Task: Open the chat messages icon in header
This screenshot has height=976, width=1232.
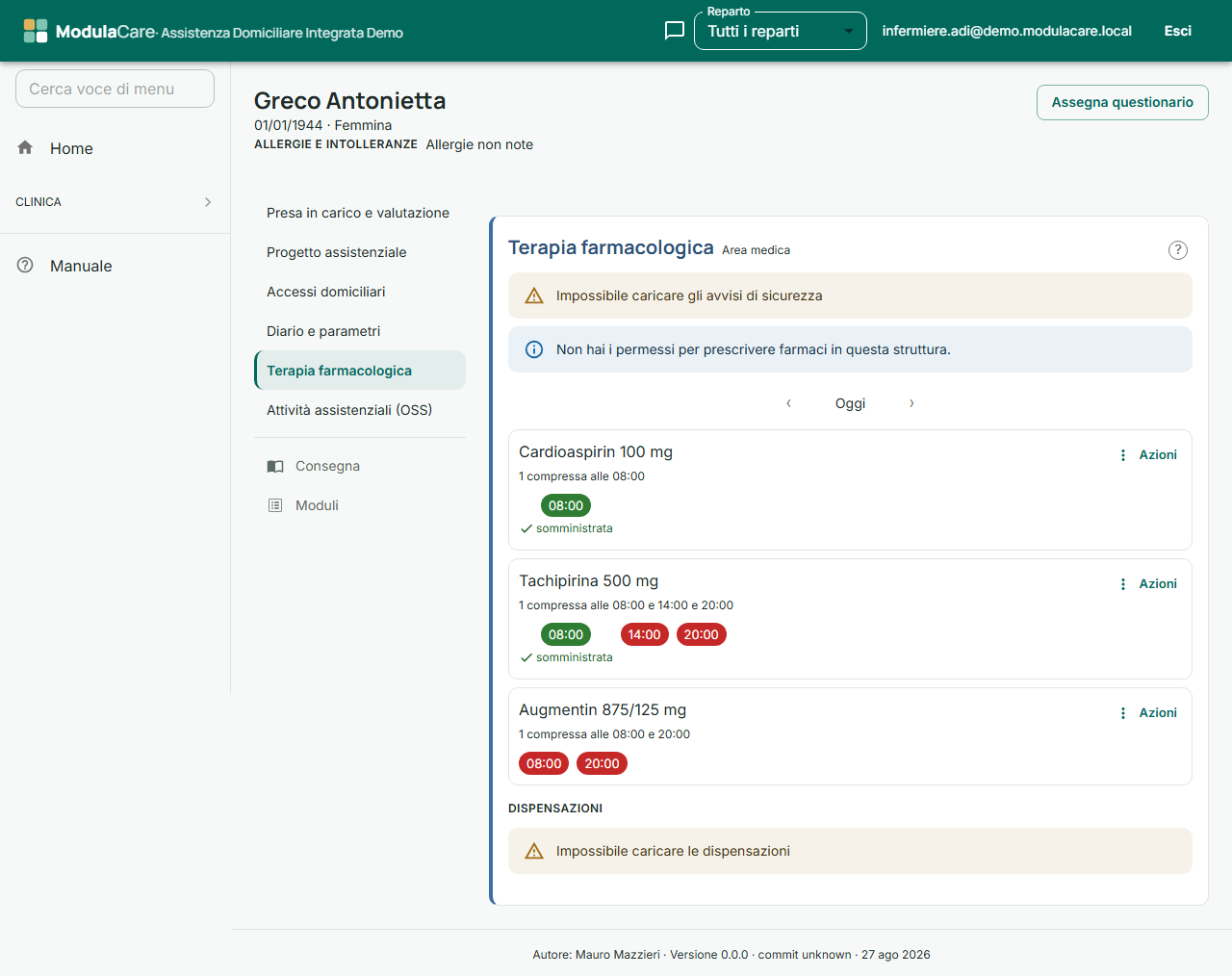Action: (675, 31)
